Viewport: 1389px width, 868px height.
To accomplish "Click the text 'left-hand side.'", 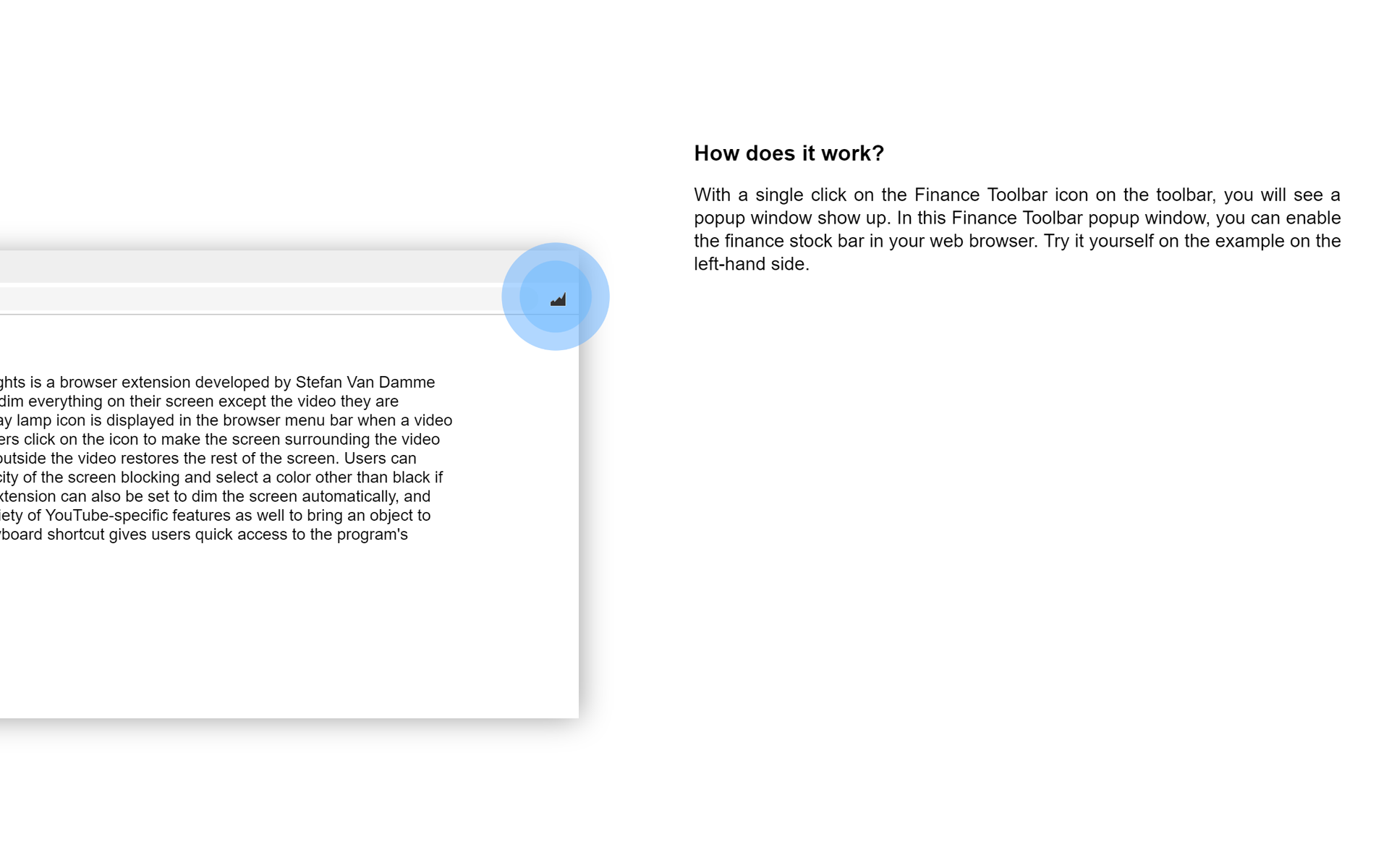I will pyautogui.click(x=751, y=264).
